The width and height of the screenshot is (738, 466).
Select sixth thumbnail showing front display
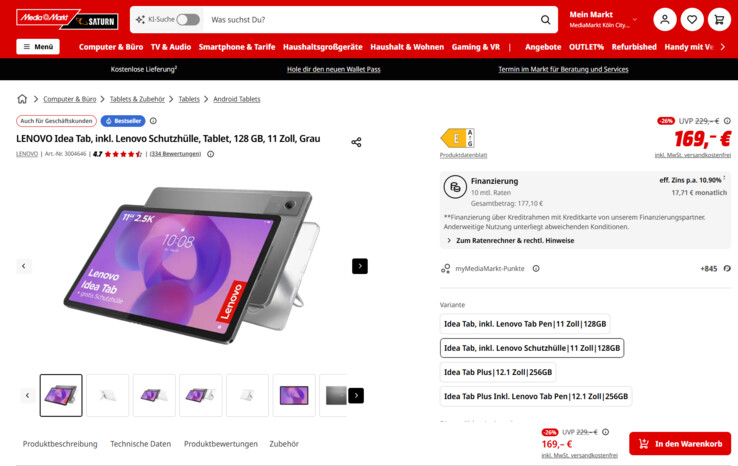[x=294, y=395]
